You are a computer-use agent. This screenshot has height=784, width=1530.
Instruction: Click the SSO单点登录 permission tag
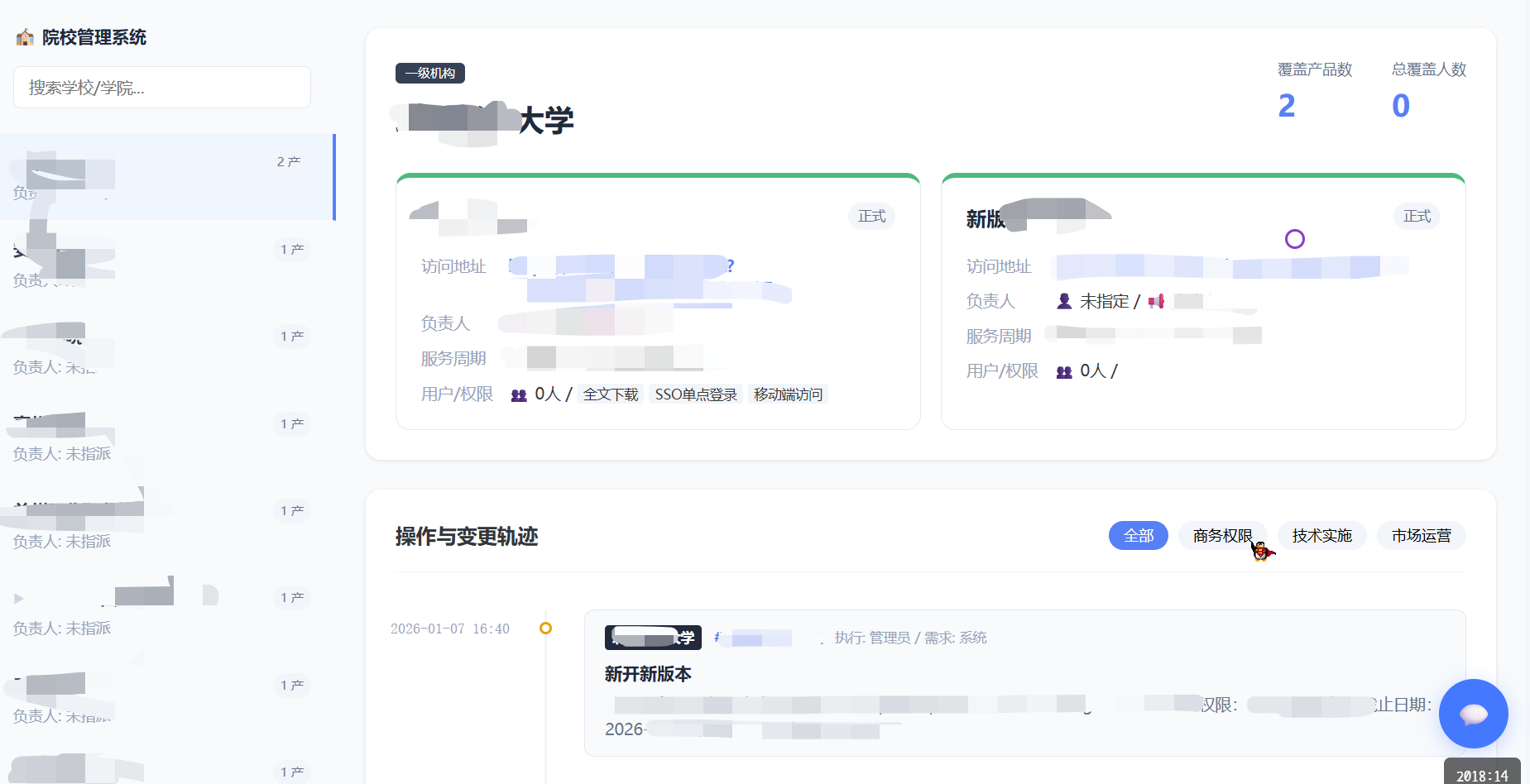[696, 394]
